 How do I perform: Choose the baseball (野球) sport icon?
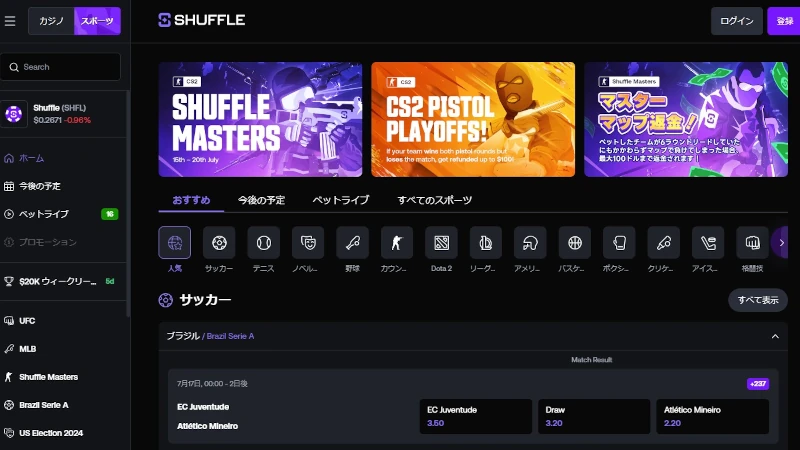352,242
